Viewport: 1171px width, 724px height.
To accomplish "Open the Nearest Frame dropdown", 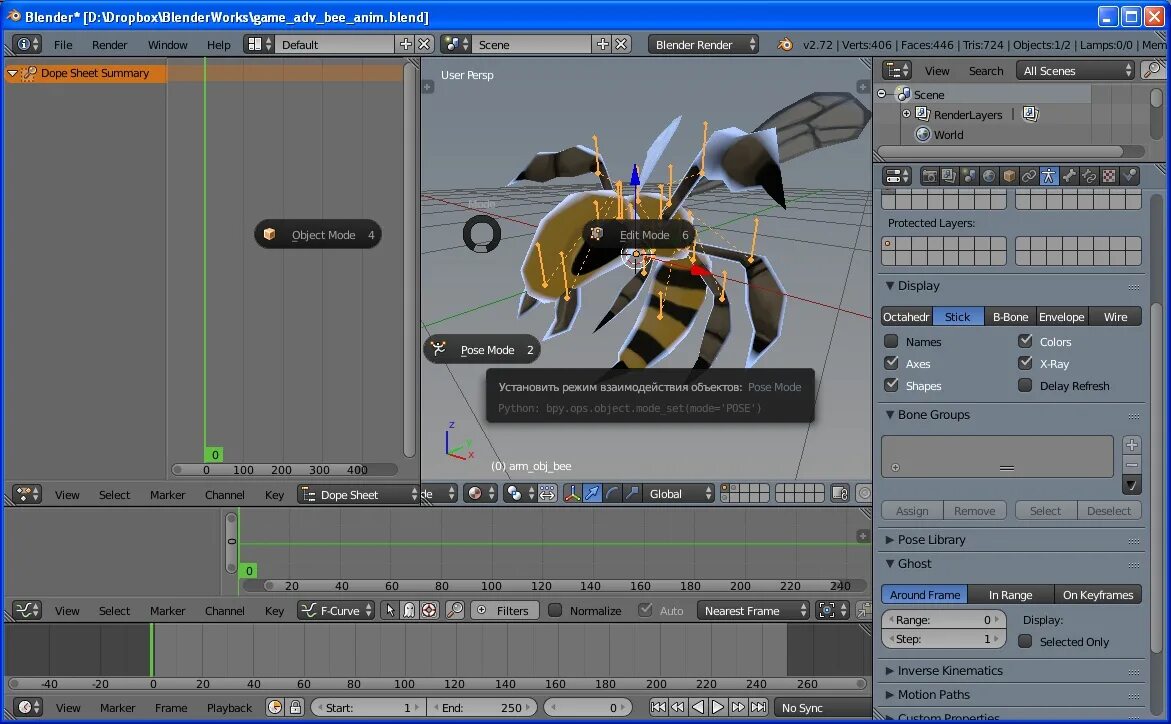I will pyautogui.click(x=753, y=610).
